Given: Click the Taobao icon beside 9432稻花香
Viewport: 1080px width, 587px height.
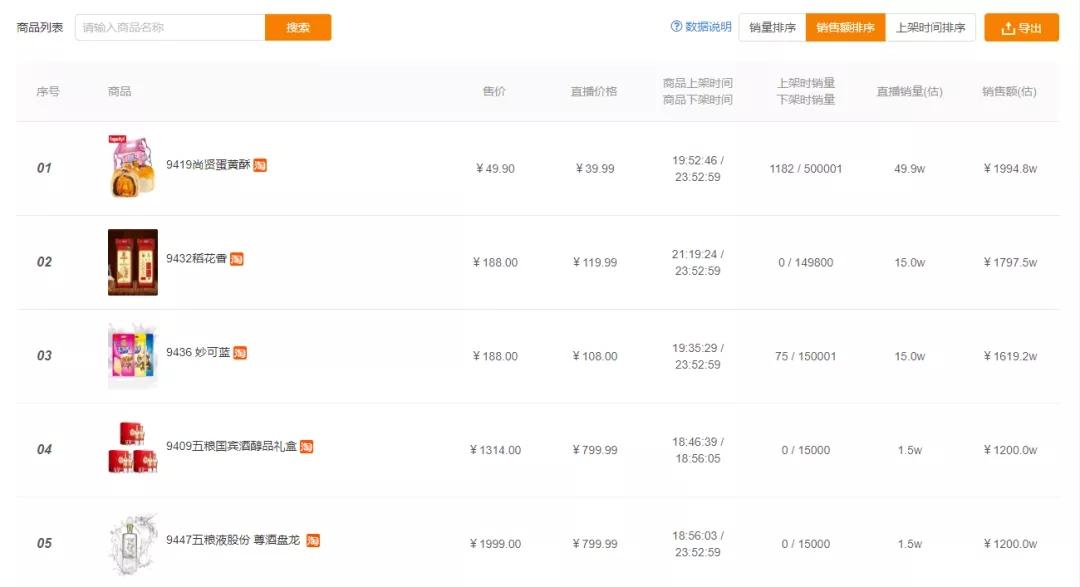Looking at the screenshot, I should click(236, 259).
